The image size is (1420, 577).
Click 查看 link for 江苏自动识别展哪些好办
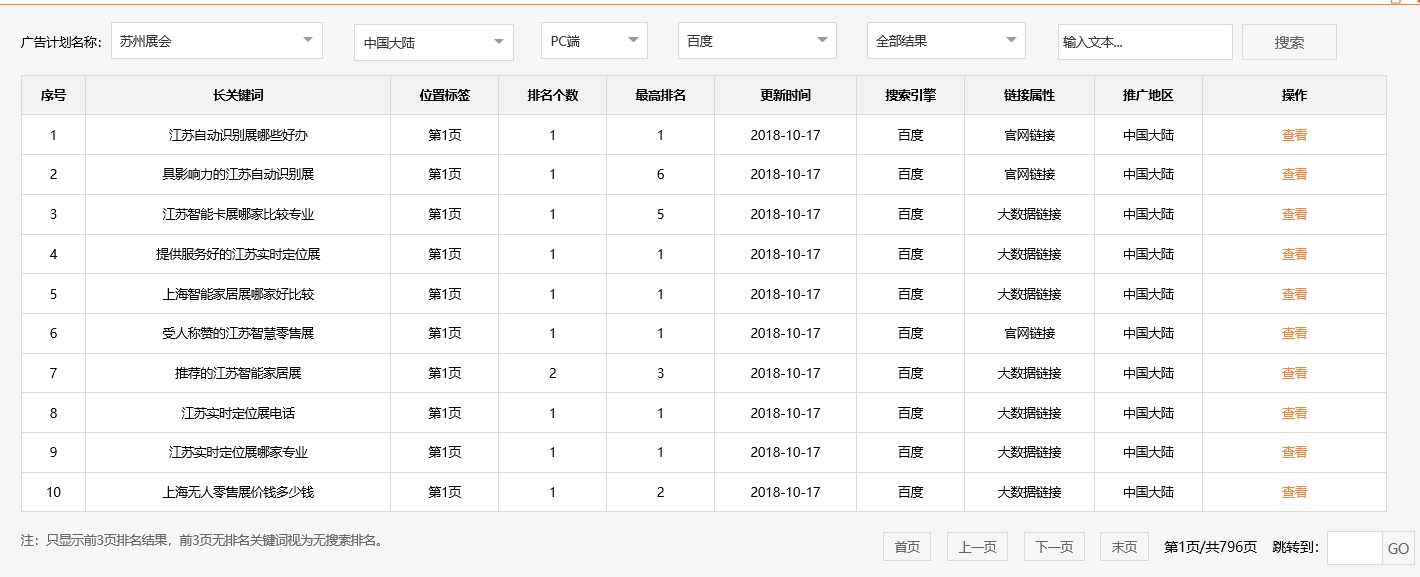(x=1294, y=134)
